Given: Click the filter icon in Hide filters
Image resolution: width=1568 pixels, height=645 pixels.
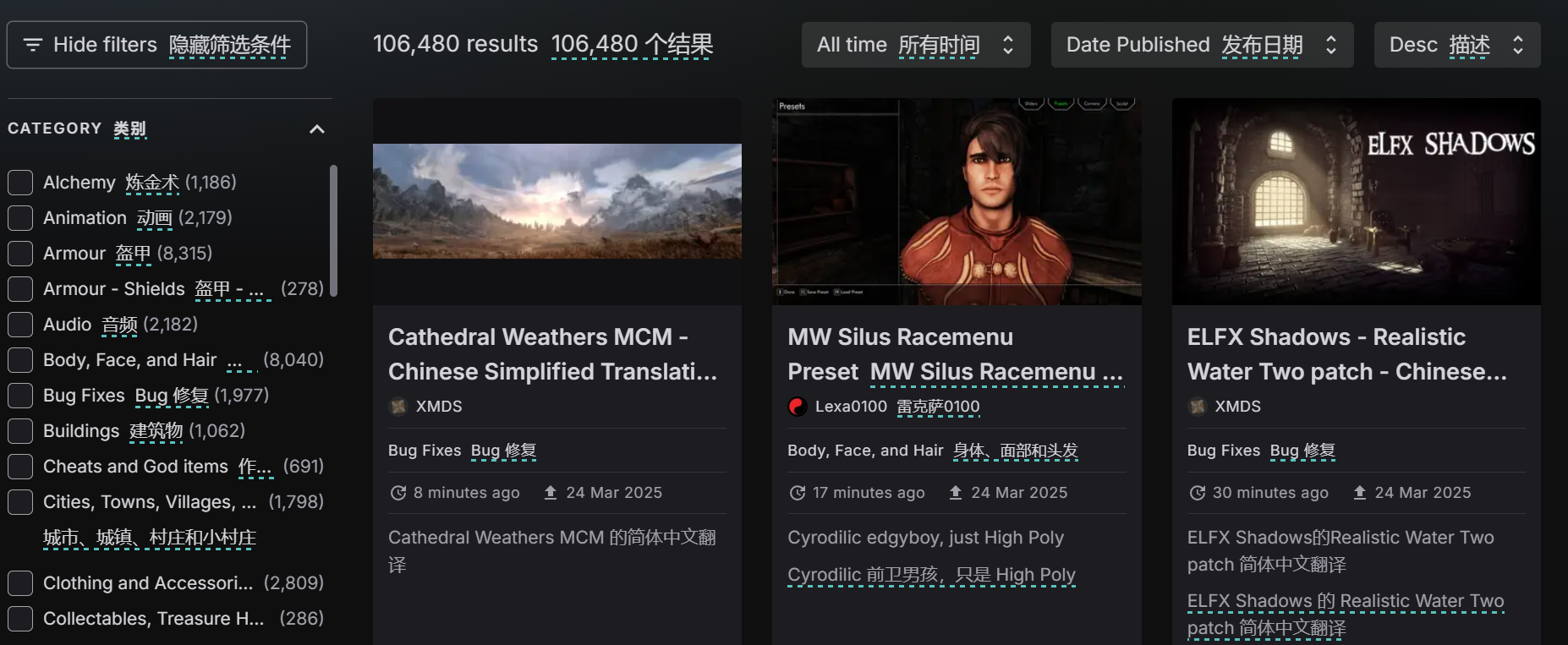Looking at the screenshot, I should pos(33,45).
